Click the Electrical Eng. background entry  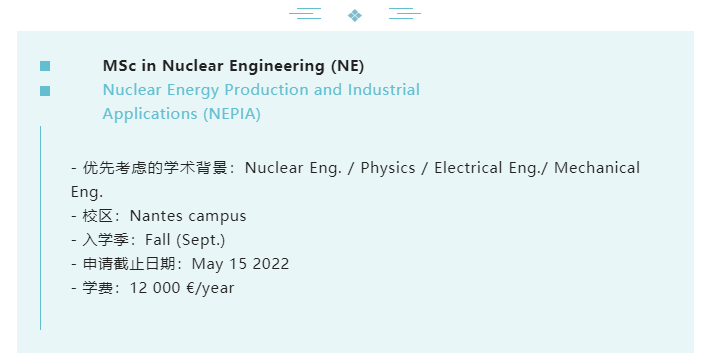pos(488,168)
